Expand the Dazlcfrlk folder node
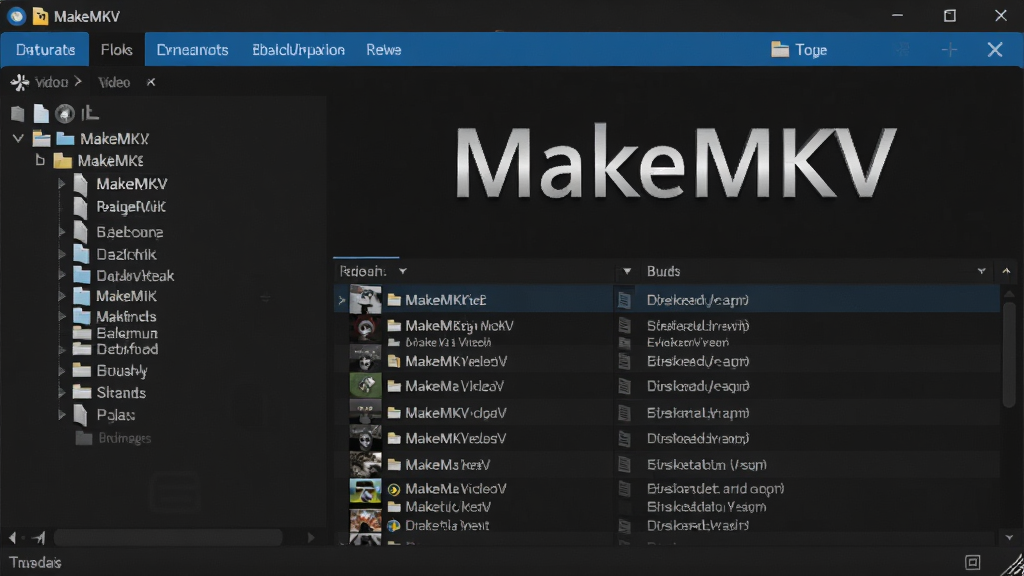Image resolution: width=1024 pixels, height=576 pixels. click(61, 254)
